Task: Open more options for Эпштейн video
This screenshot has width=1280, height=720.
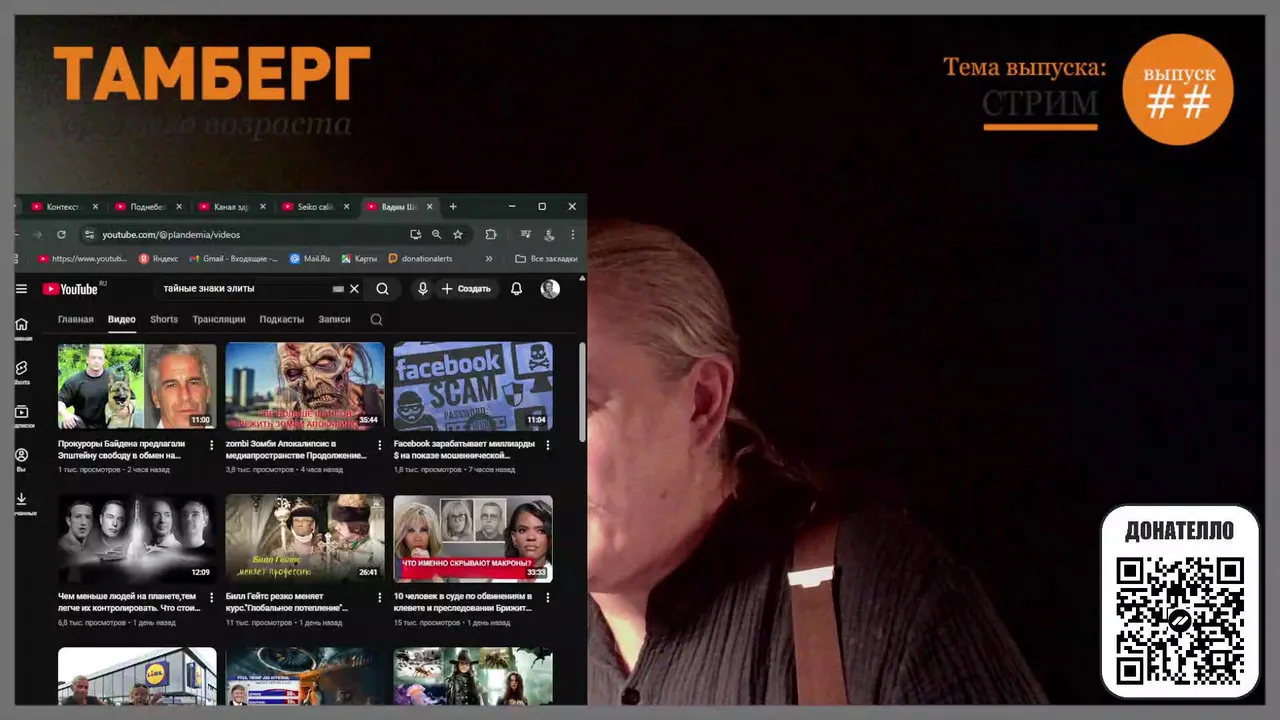Action: [x=211, y=445]
